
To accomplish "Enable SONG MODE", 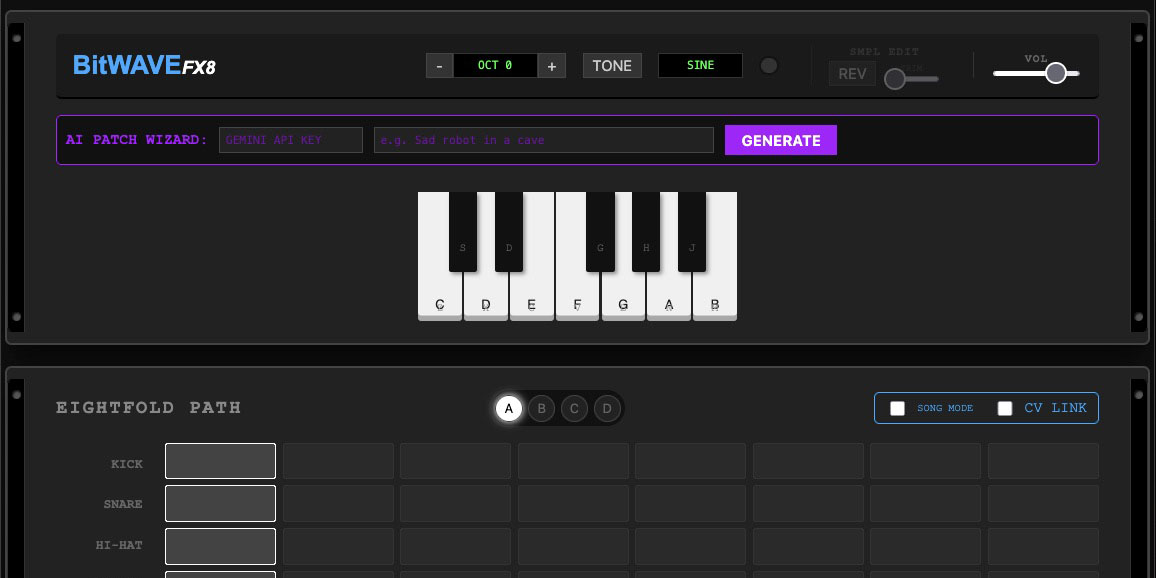I will pos(897,408).
